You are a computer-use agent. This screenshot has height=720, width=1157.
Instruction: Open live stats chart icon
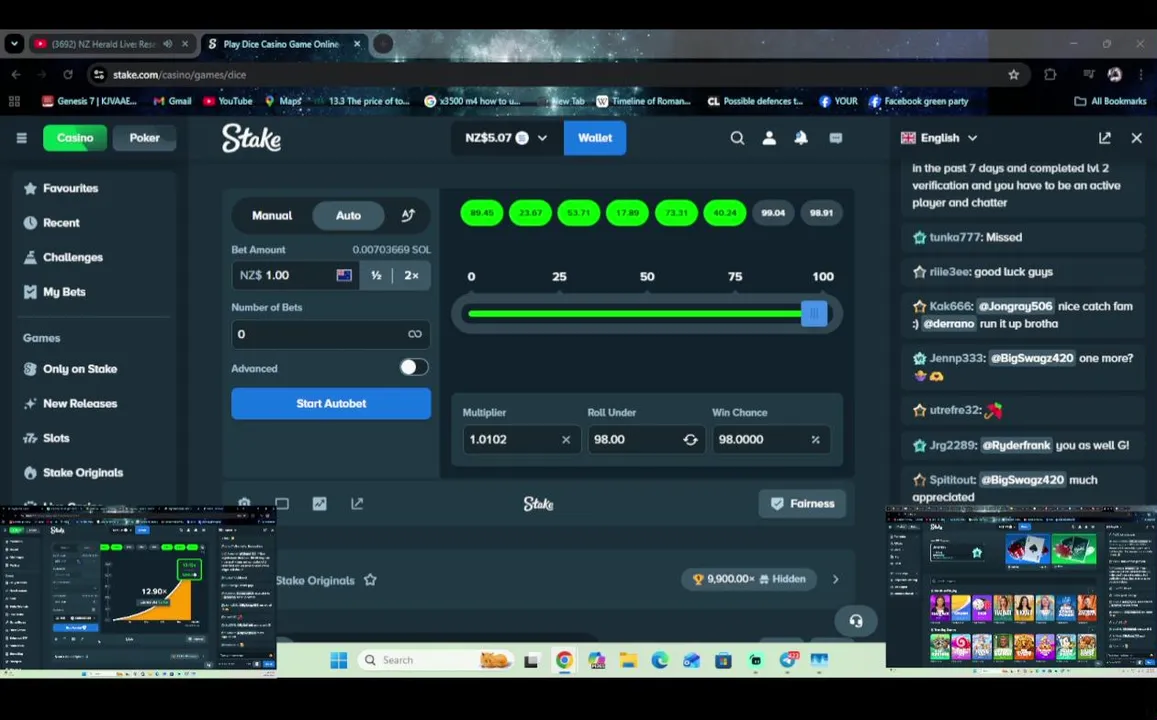pos(320,504)
